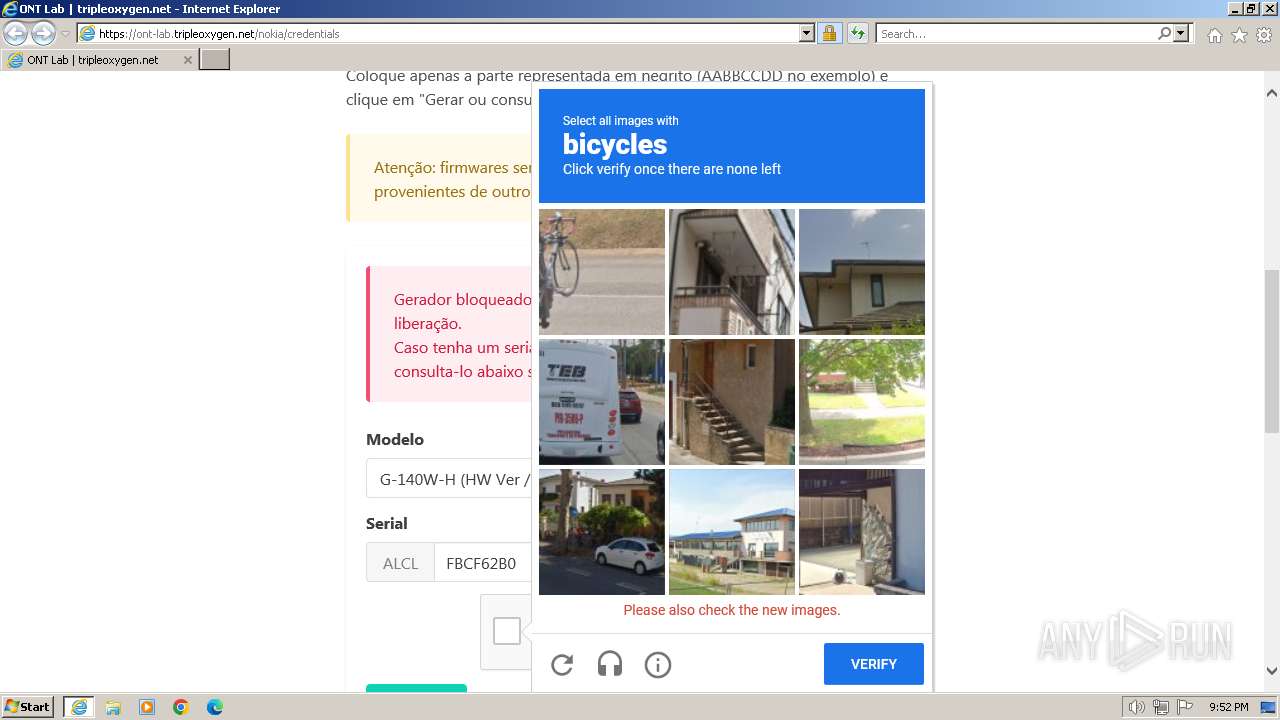
Task: Open Action Center flag icon
Action: coord(1185,707)
